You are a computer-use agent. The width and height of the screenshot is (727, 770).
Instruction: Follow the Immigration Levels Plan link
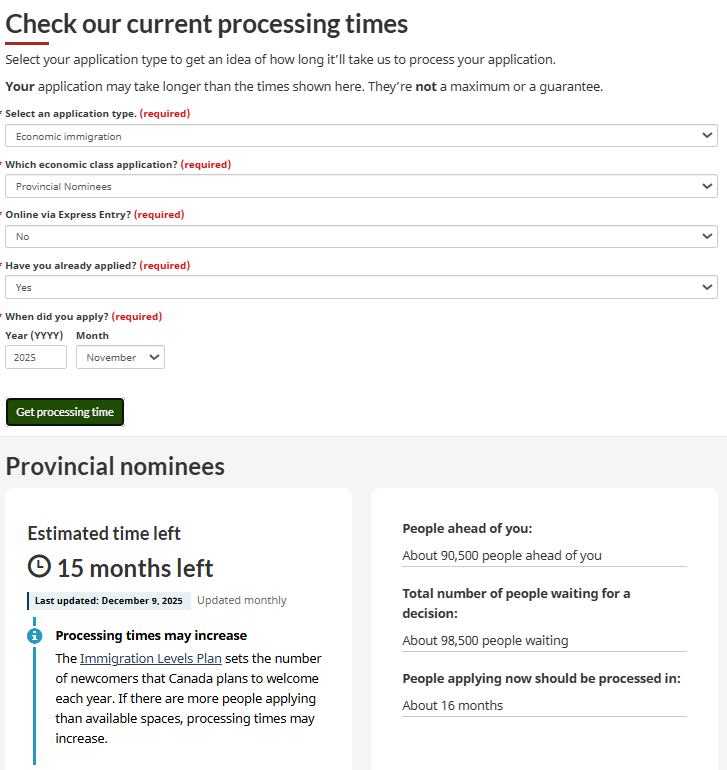(151, 659)
